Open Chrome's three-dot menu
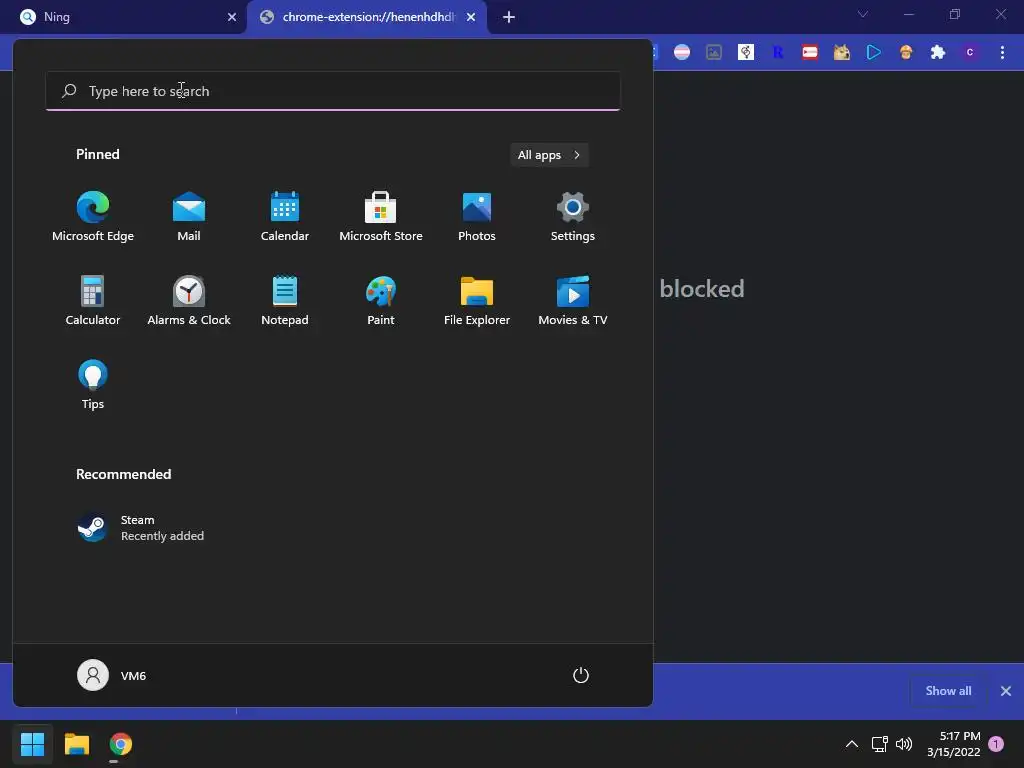Viewport: 1024px width, 768px height. coord(1002,52)
